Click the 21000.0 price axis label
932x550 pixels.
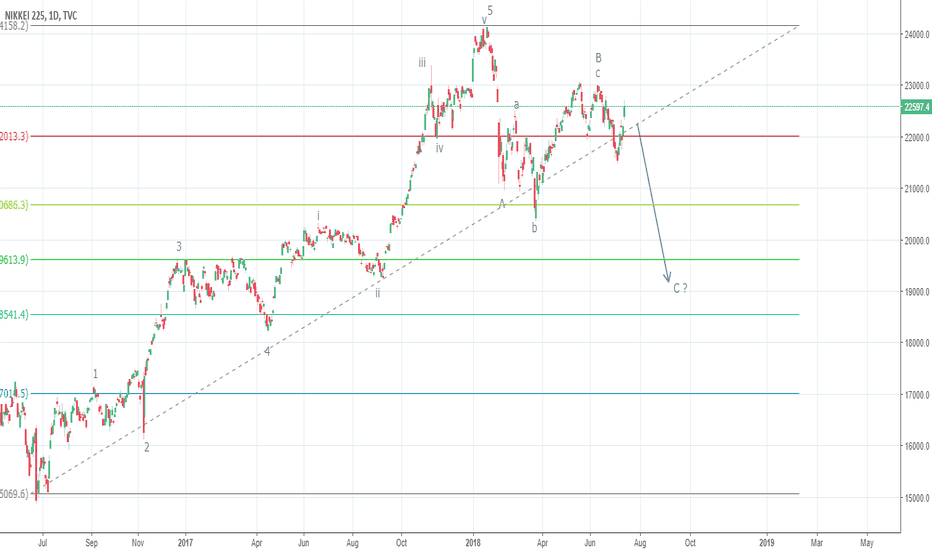(x=917, y=189)
